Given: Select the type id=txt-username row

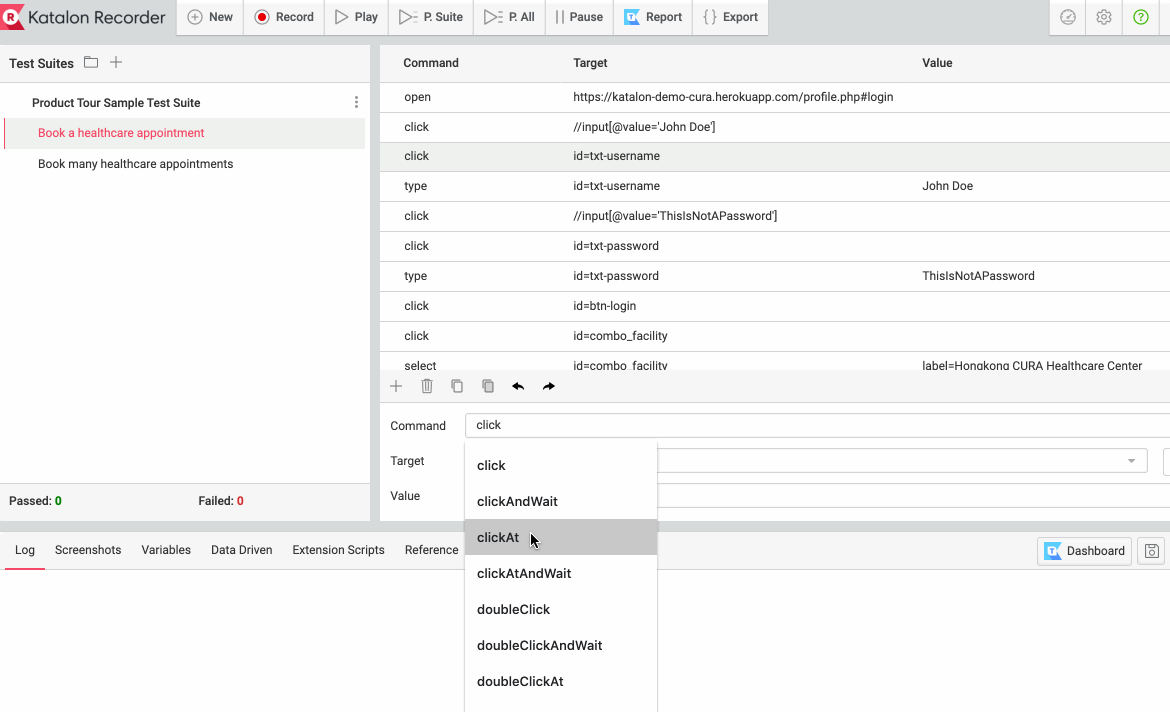Looking at the screenshot, I should point(775,186).
